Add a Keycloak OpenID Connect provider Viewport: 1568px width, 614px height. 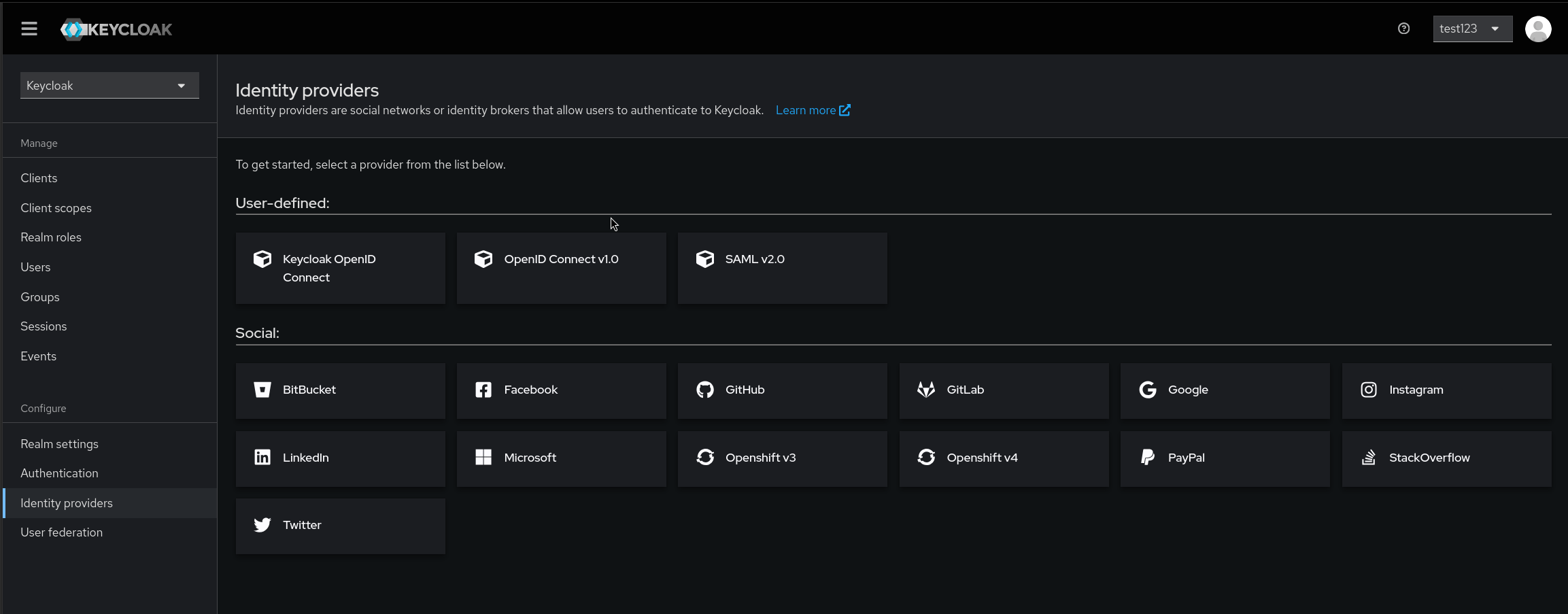coord(340,268)
